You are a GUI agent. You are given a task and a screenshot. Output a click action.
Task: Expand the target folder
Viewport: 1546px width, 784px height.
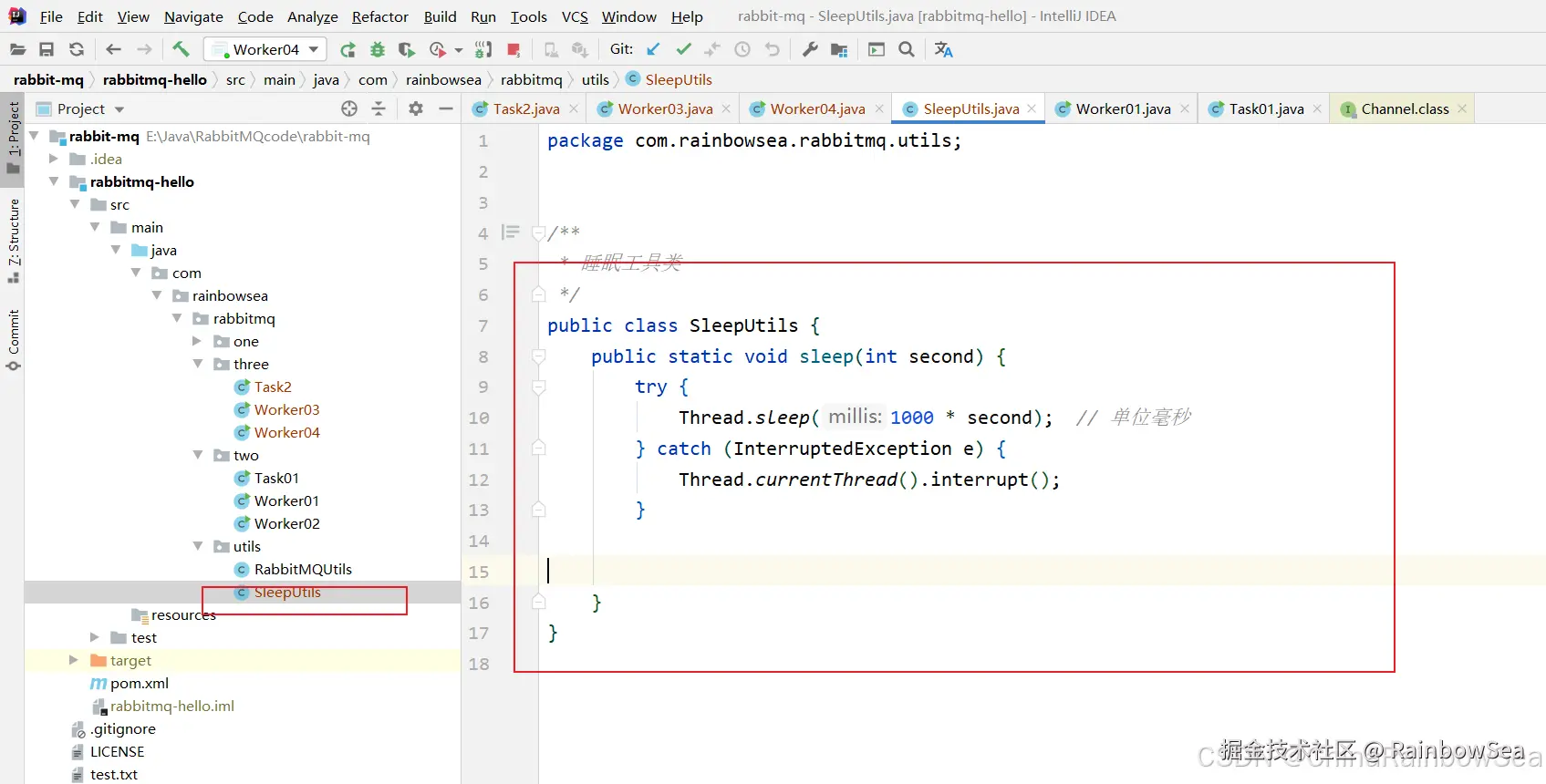pos(74,660)
